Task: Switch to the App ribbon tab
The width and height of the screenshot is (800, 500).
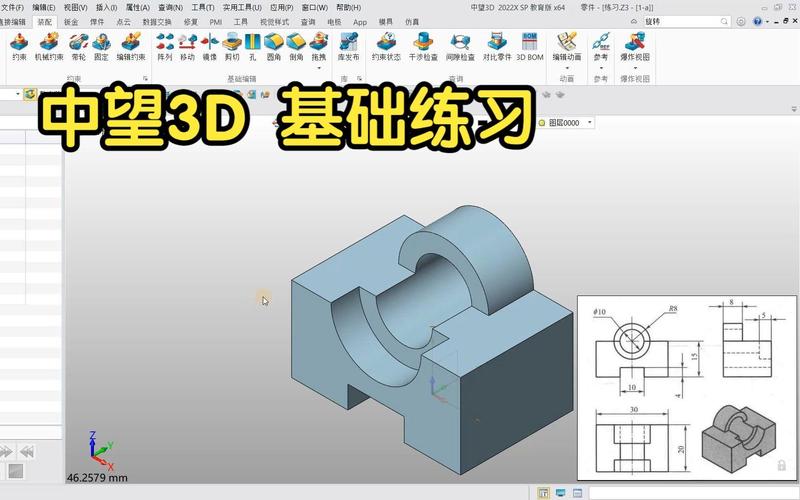Action: coord(360,22)
